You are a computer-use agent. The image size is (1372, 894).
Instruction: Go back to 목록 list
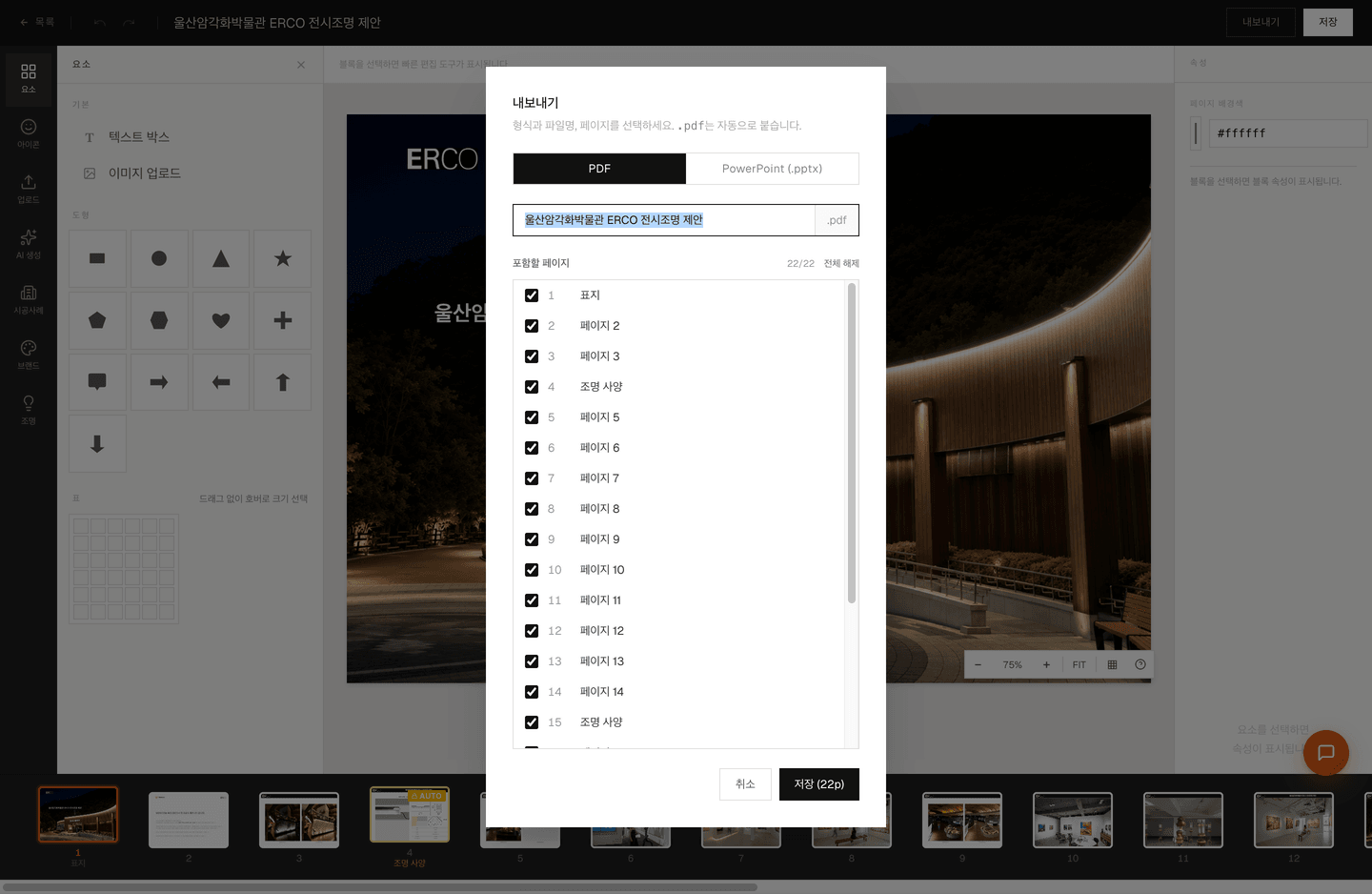(x=37, y=22)
